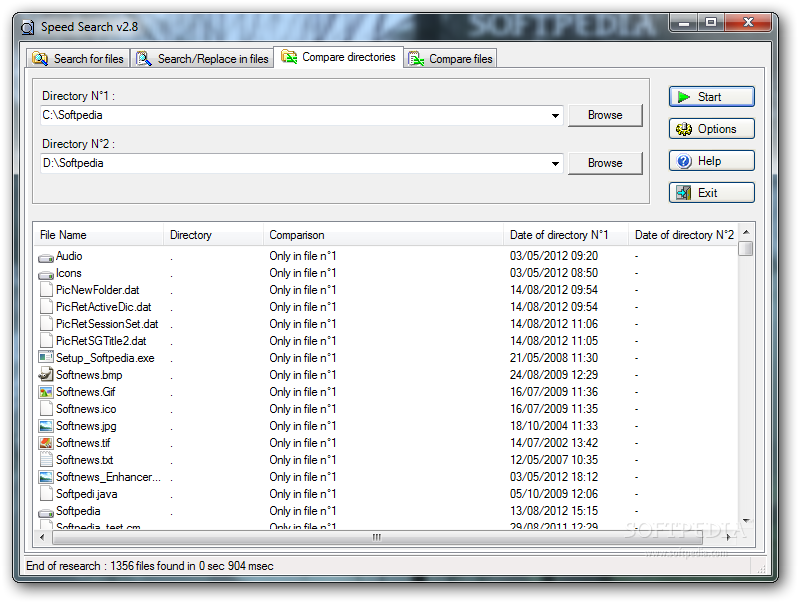Click the Softnews.bmp image icon

pos(46,375)
